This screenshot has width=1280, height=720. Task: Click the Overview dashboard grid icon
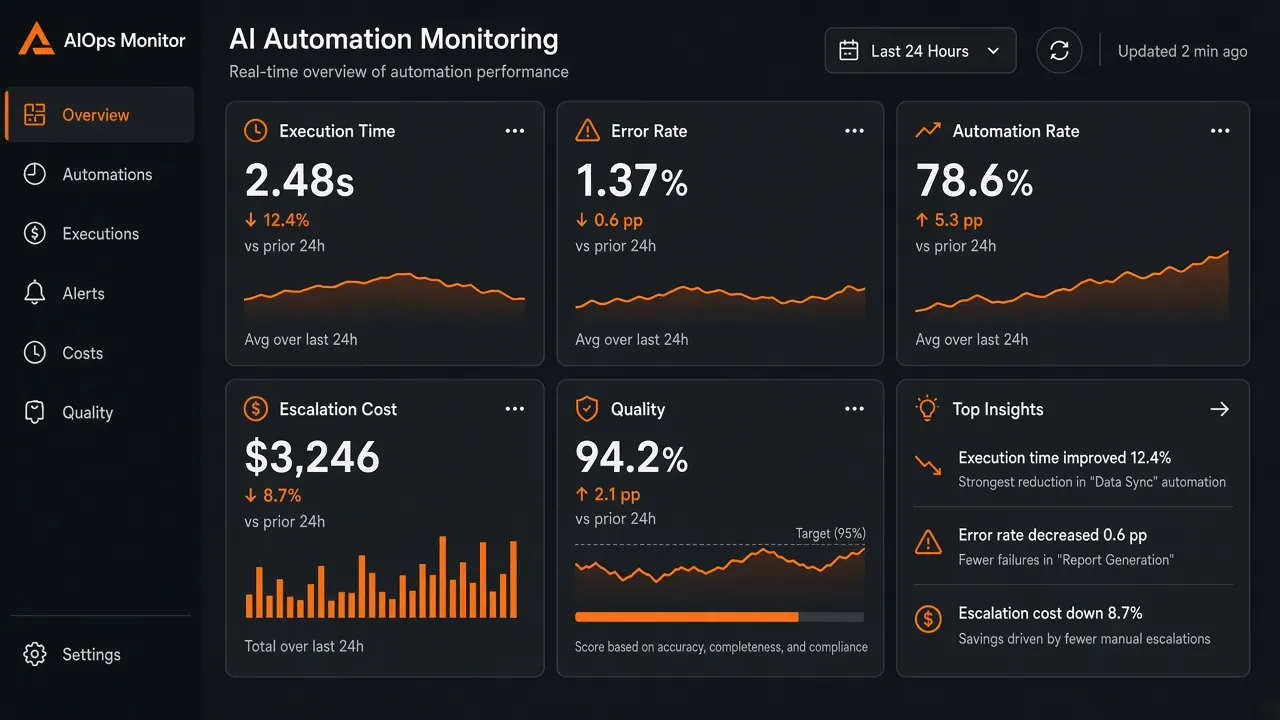coord(35,114)
